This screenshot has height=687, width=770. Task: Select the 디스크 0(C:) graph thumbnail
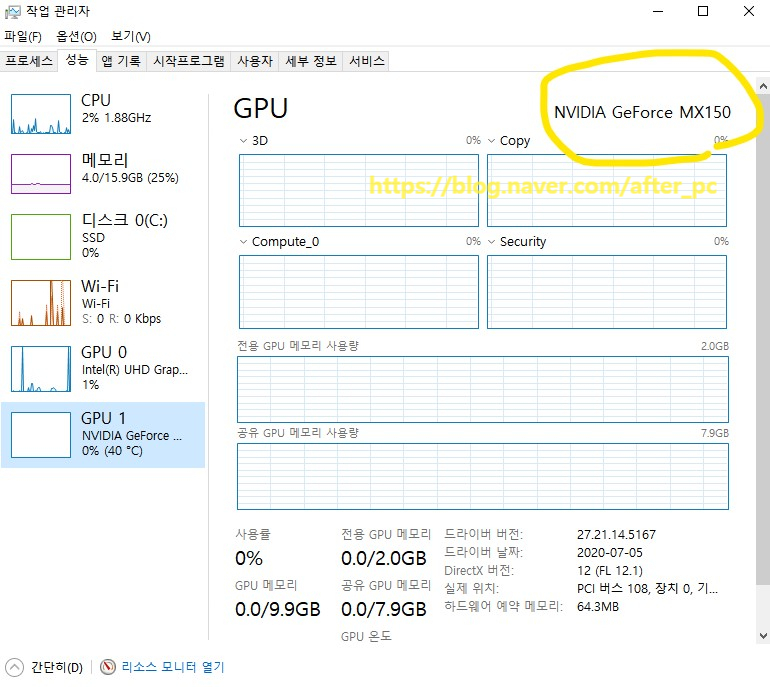pyautogui.click(x=41, y=237)
